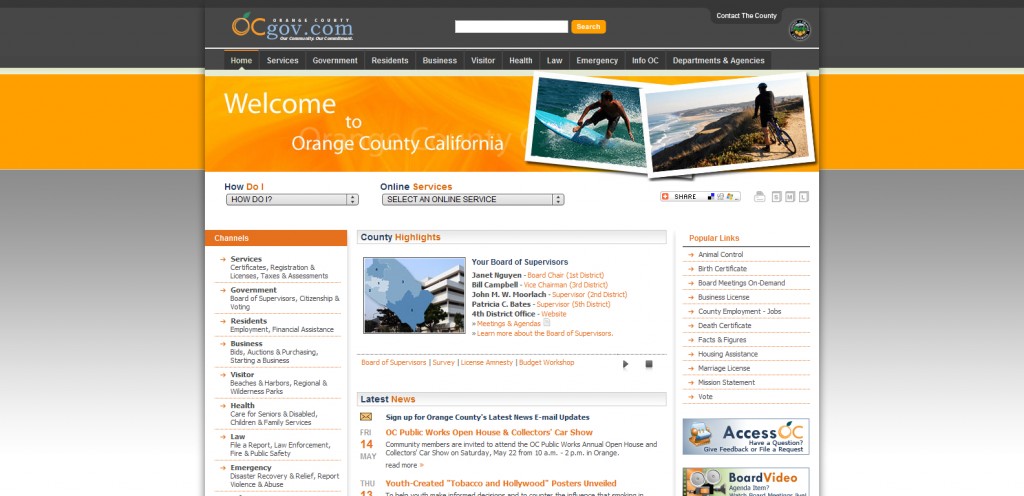Open the Death Certificate link

pos(724,326)
